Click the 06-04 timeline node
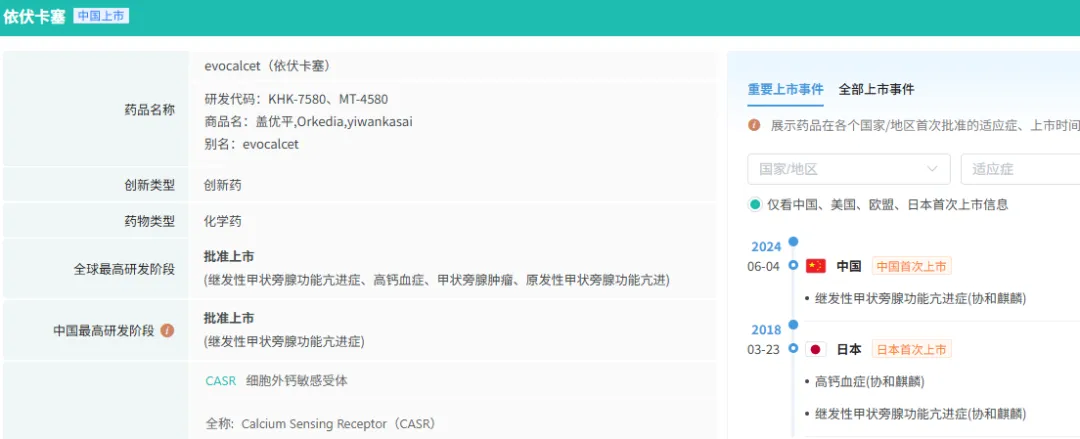This screenshot has height=439, width=1080. pyautogui.click(x=793, y=265)
